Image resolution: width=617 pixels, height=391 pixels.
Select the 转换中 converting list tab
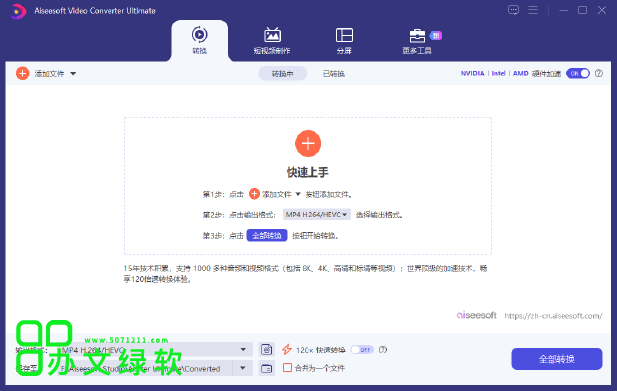pyautogui.click(x=282, y=74)
